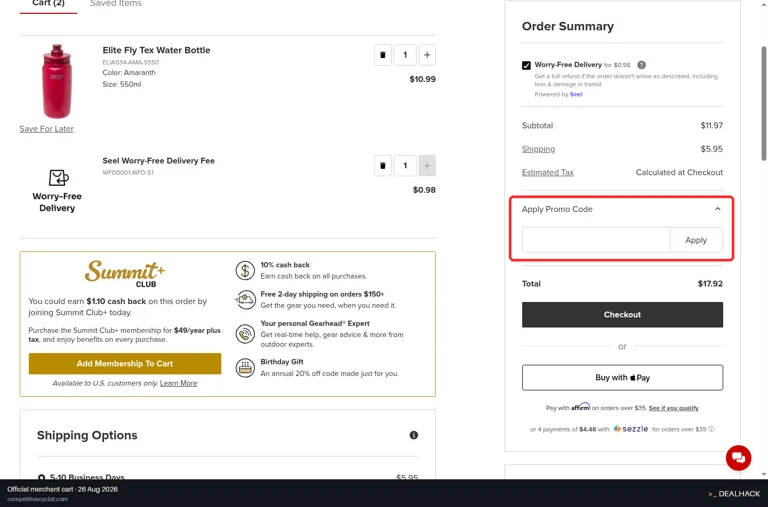Switch to the Saved Items tab
The image size is (768, 507).
(x=116, y=3)
